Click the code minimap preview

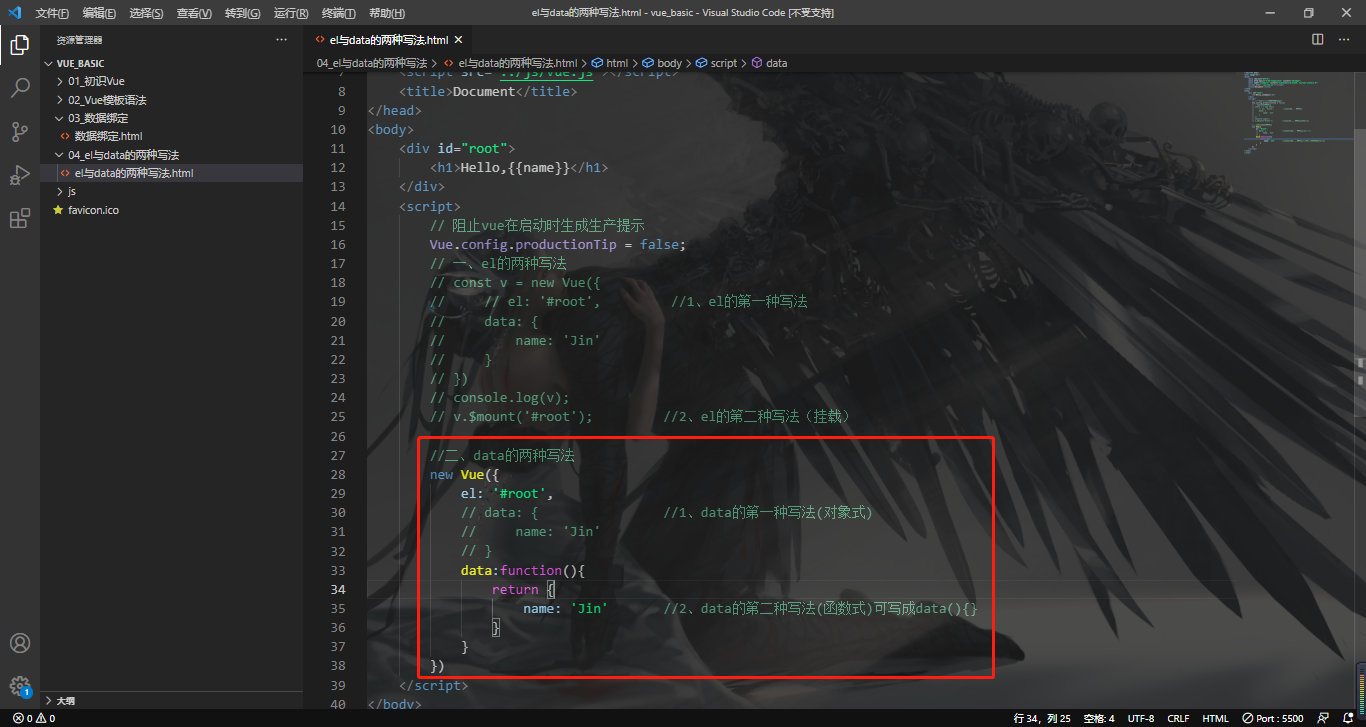coord(1300,111)
